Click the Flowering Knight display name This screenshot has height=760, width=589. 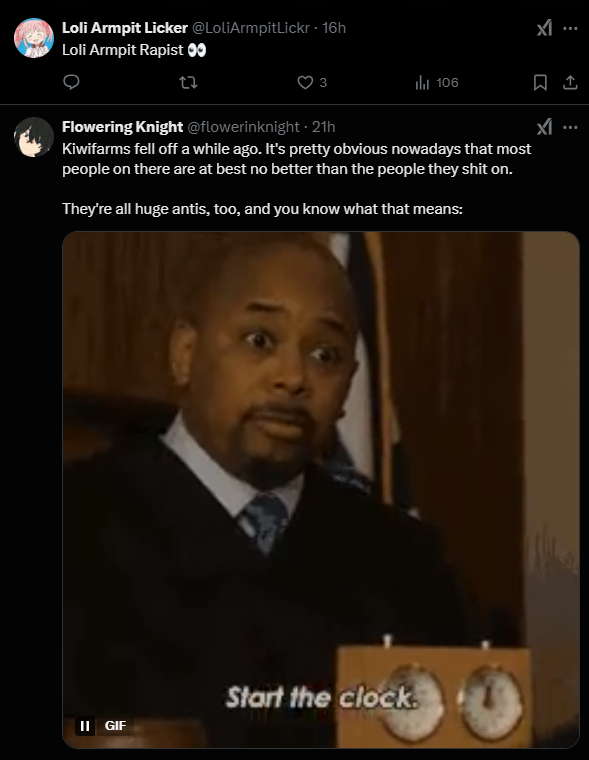tap(122, 127)
